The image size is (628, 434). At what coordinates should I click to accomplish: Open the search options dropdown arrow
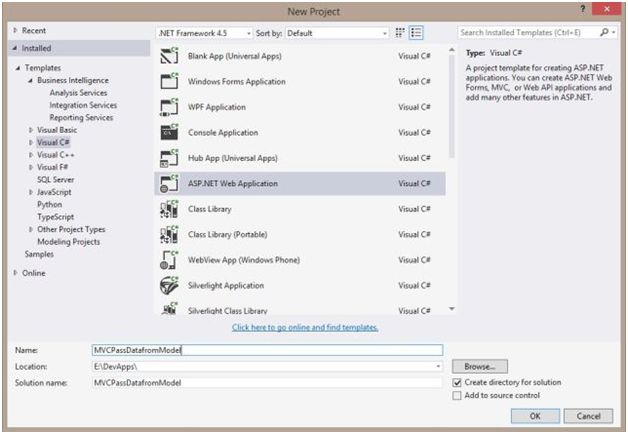click(614, 32)
